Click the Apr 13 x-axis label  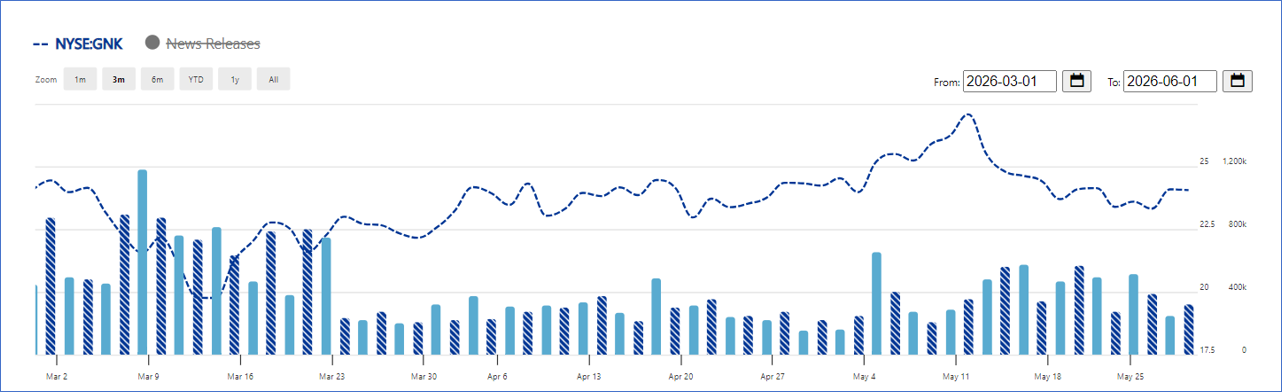coord(589,377)
